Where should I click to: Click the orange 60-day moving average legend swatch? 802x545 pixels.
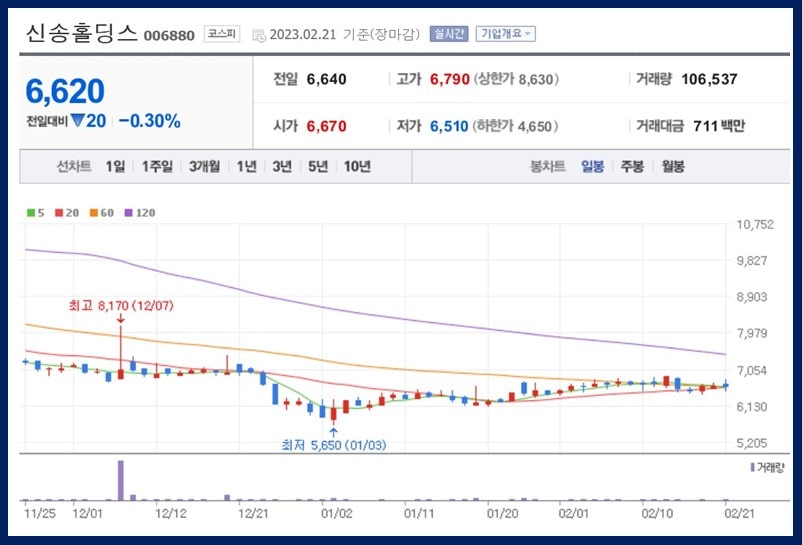(x=94, y=213)
